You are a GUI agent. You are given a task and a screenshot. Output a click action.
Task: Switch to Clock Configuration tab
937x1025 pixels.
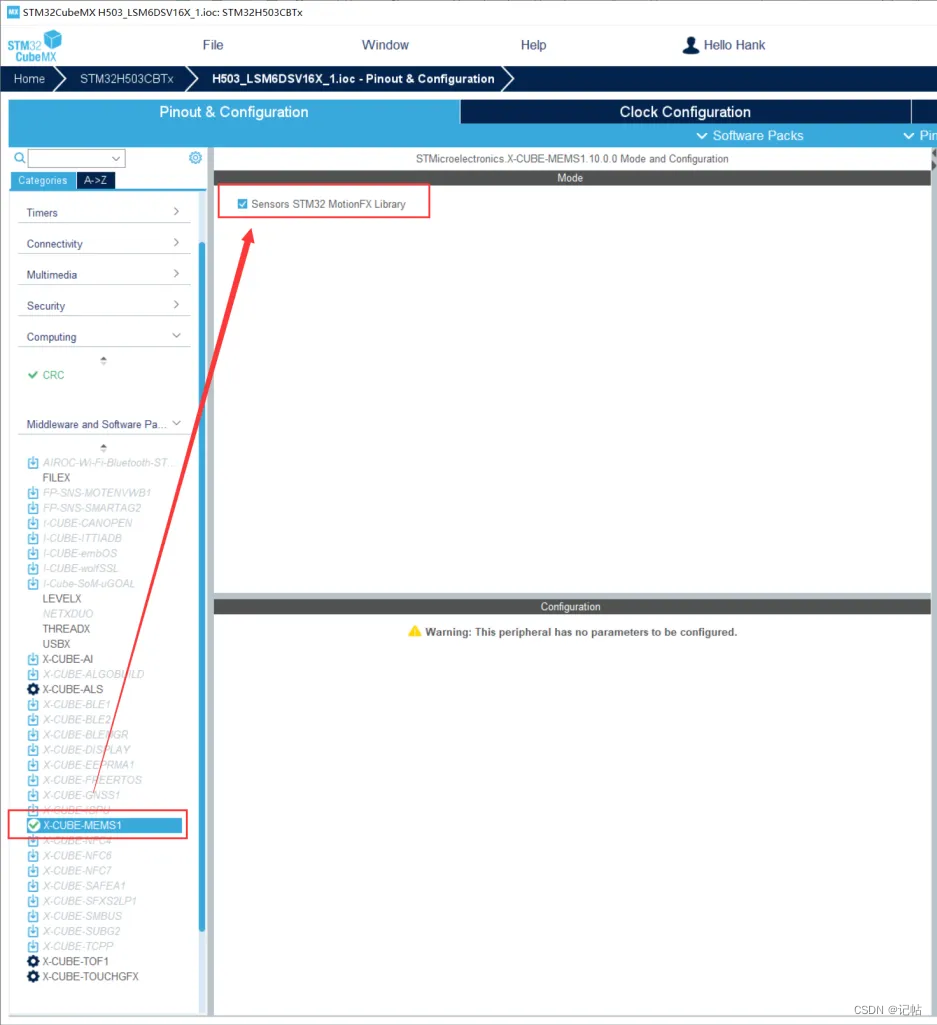[685, 112]
